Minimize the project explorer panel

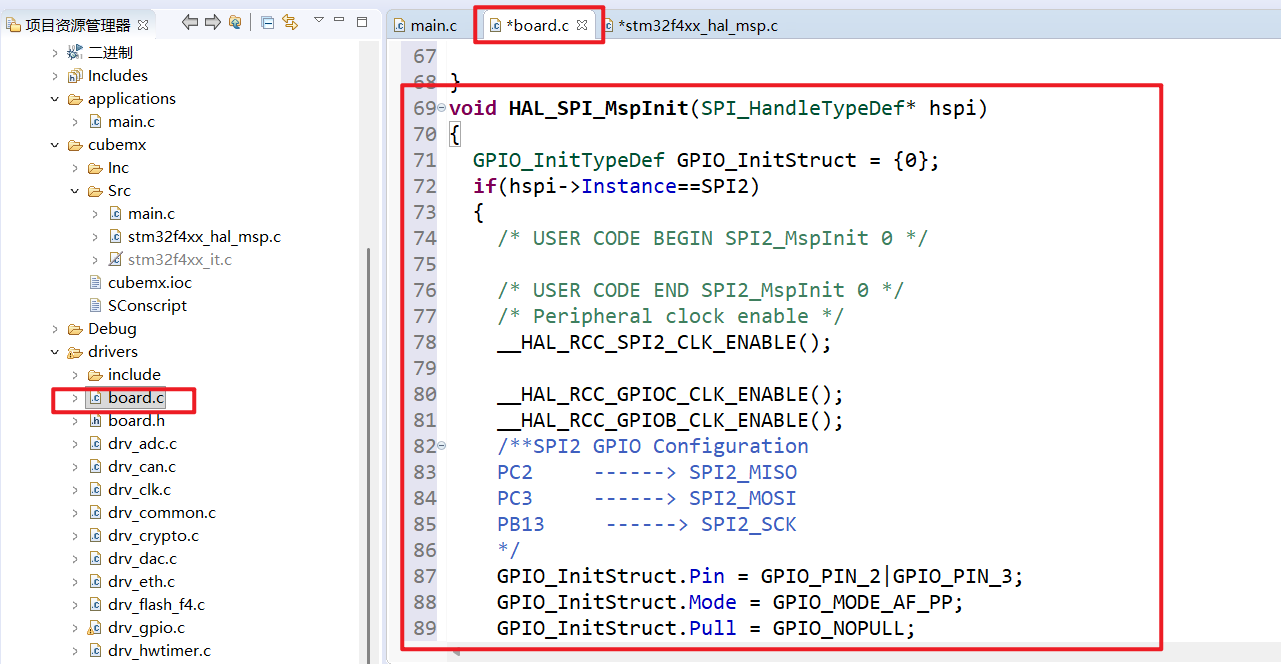click(x=340, y=20)
